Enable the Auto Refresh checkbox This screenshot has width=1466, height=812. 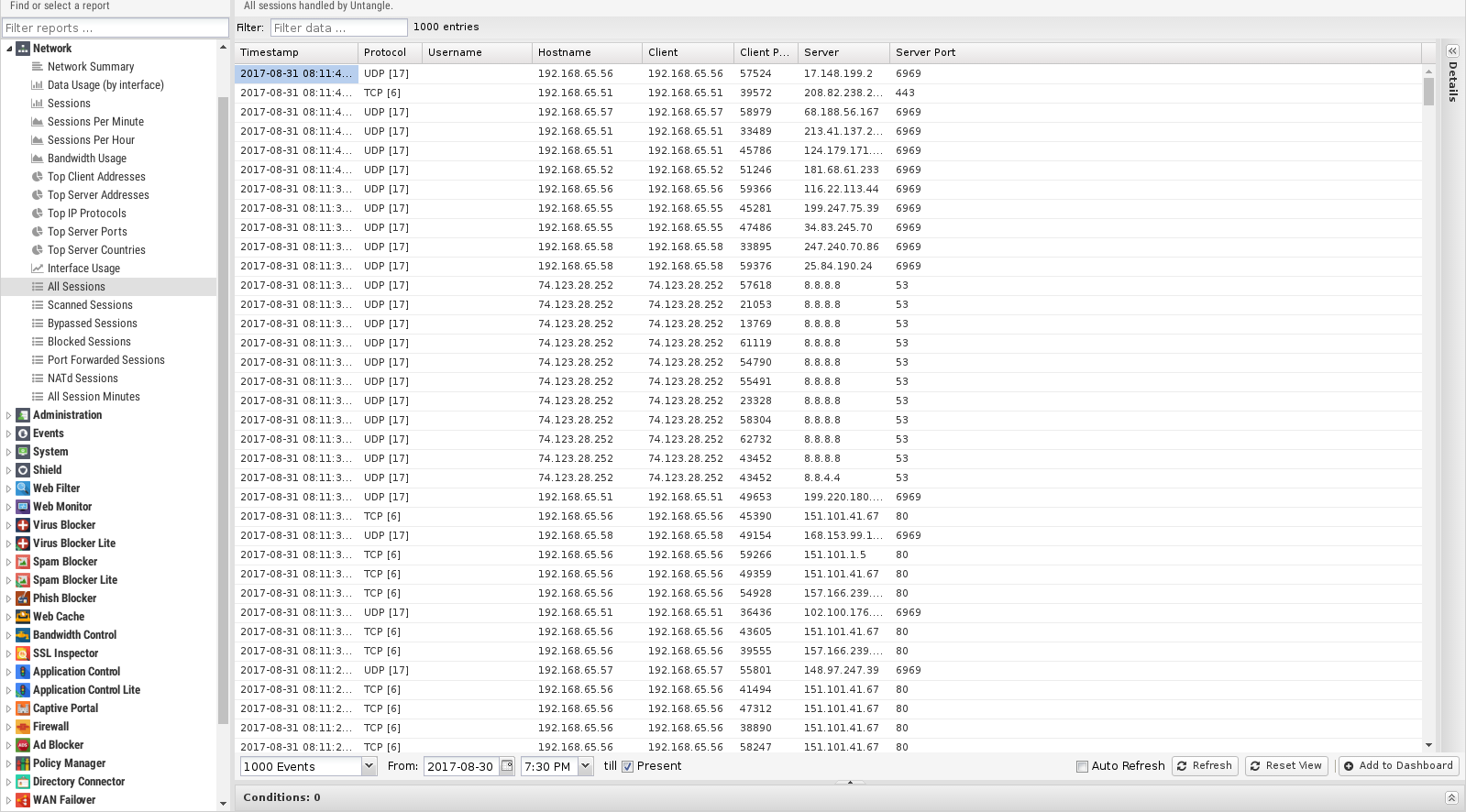point(1082,766)
